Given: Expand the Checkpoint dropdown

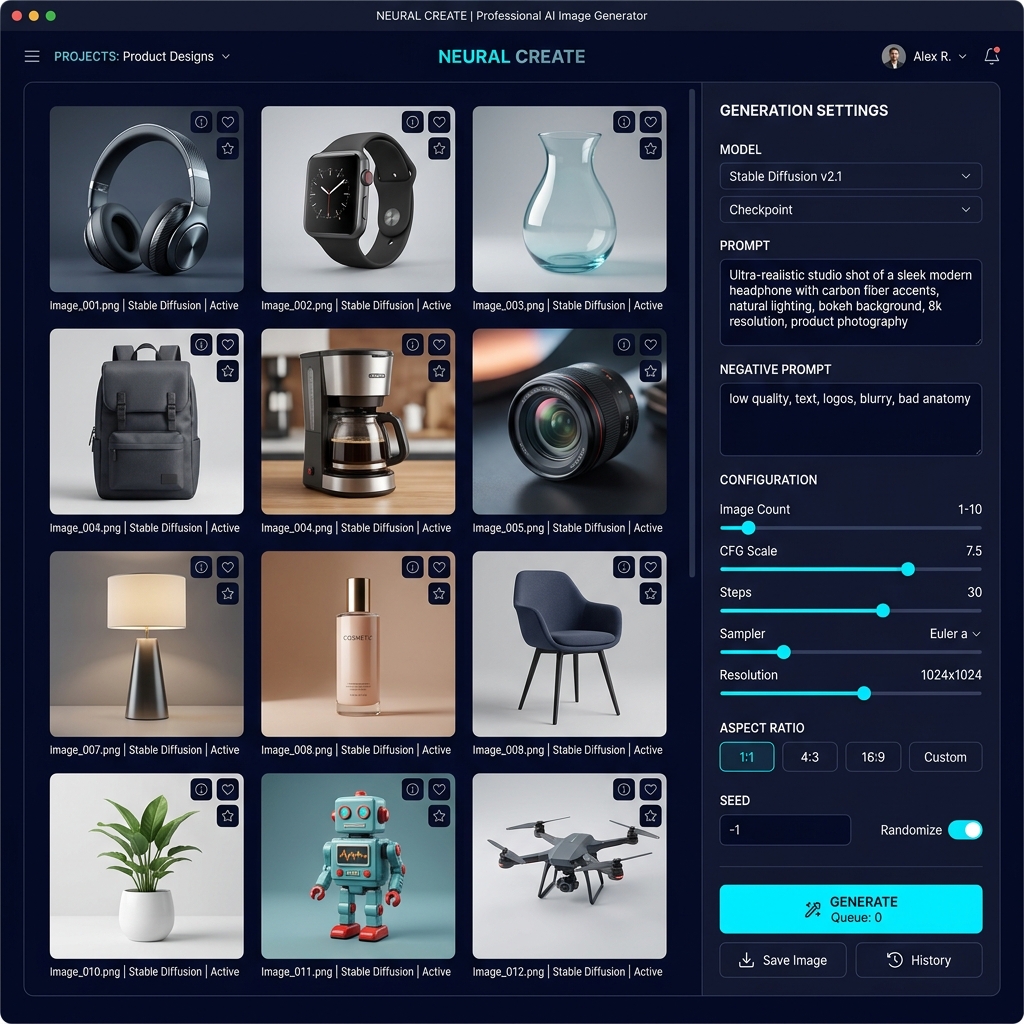Looking at the screenshot, I should 850,210.
